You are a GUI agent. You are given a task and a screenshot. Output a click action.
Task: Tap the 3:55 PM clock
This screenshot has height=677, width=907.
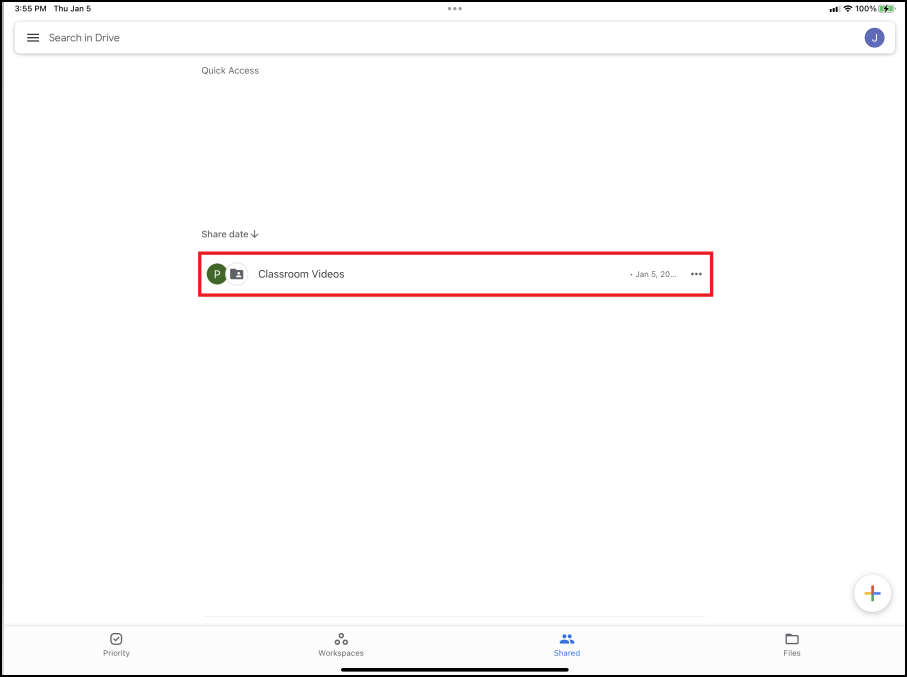31,9
